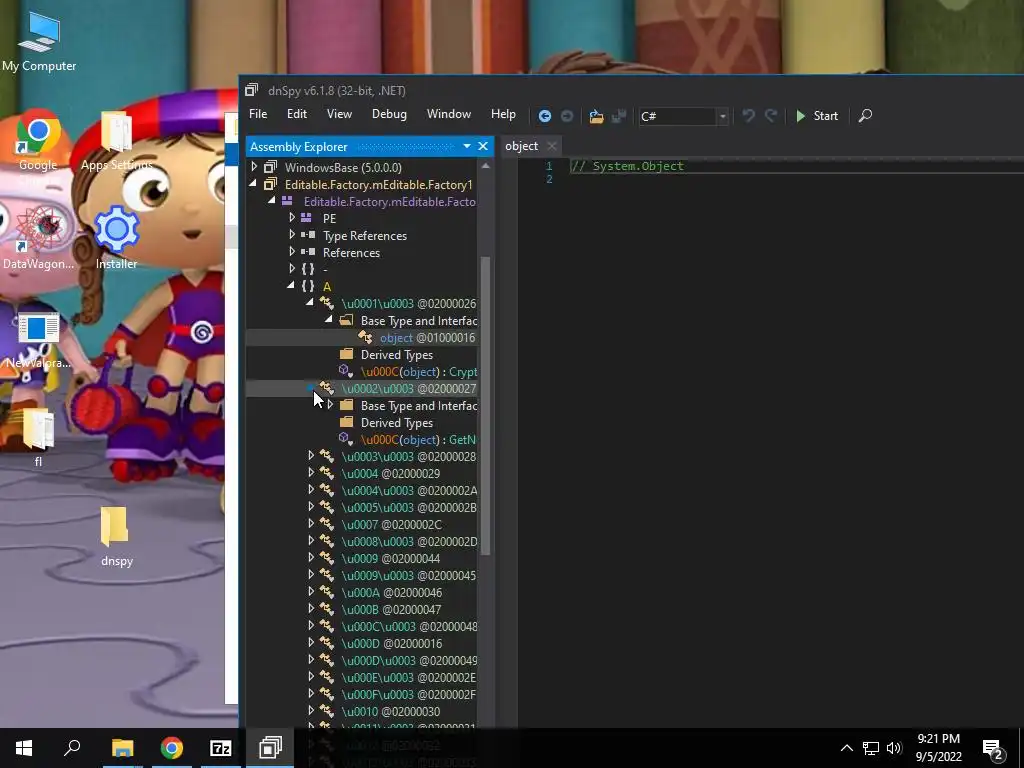Open the Debug menu
The width and height of the screenshot is (1024, 768).
389,114
